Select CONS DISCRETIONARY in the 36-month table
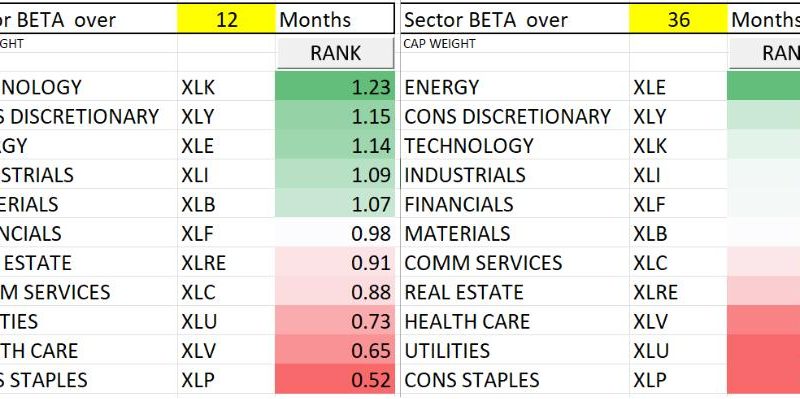 point(508,116)
